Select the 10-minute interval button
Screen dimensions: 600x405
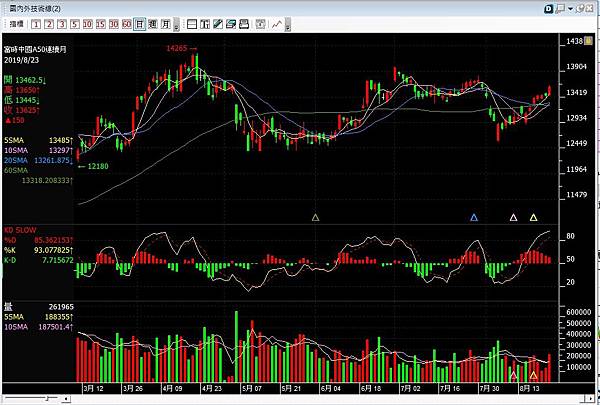tap(88, 24)
